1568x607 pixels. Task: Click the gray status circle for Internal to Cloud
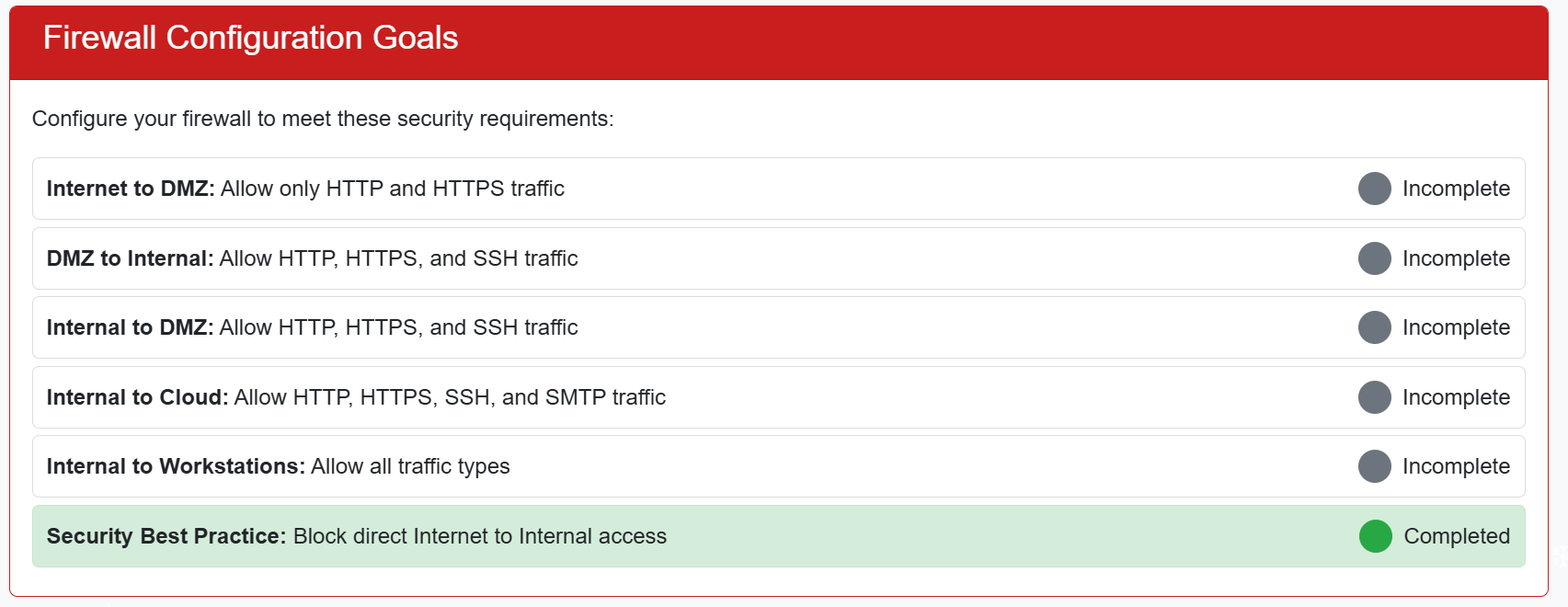tap(1374, 397)
